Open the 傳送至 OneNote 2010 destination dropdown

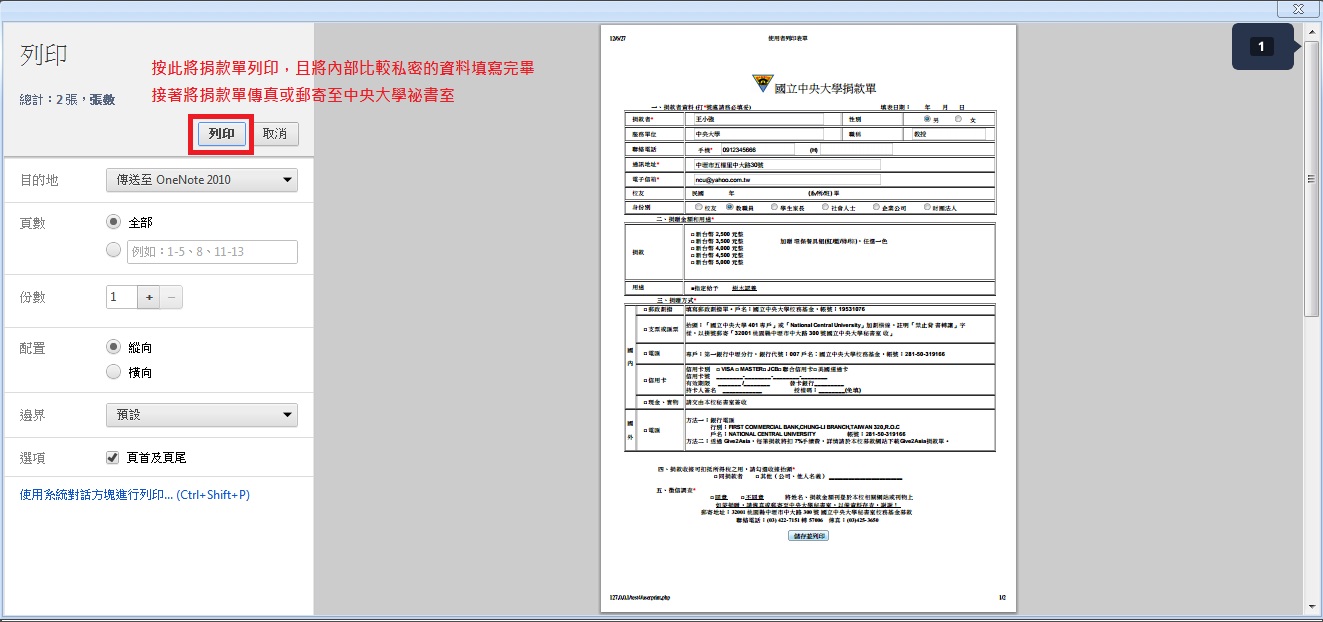pyautogui.click(x=201, y=180)
